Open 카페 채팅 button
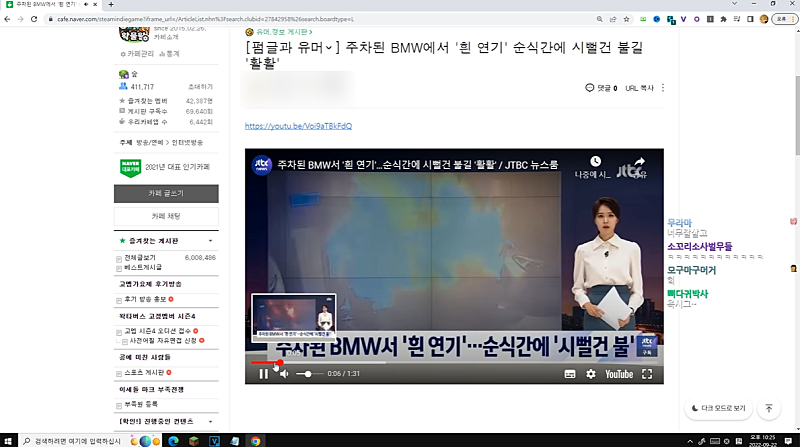The image size is (800, 447). tap(166, 216)
